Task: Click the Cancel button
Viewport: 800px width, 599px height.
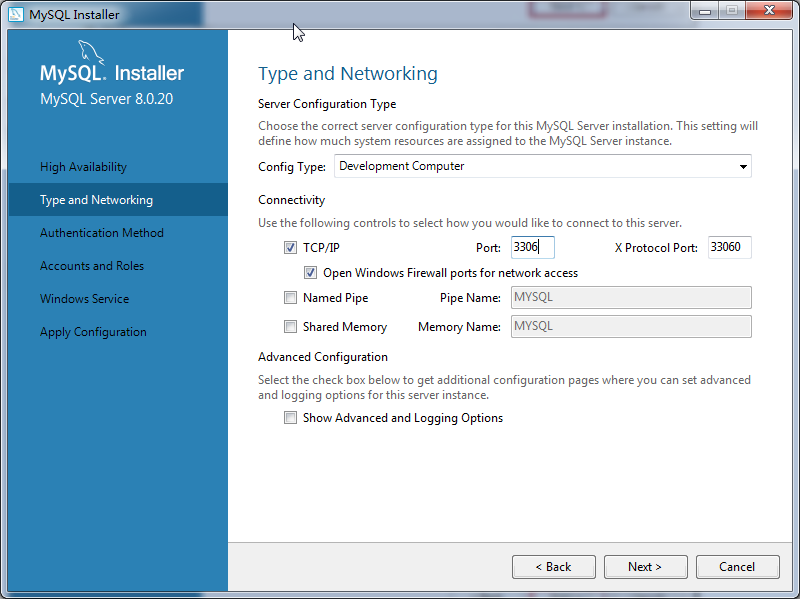Action: 737,566
